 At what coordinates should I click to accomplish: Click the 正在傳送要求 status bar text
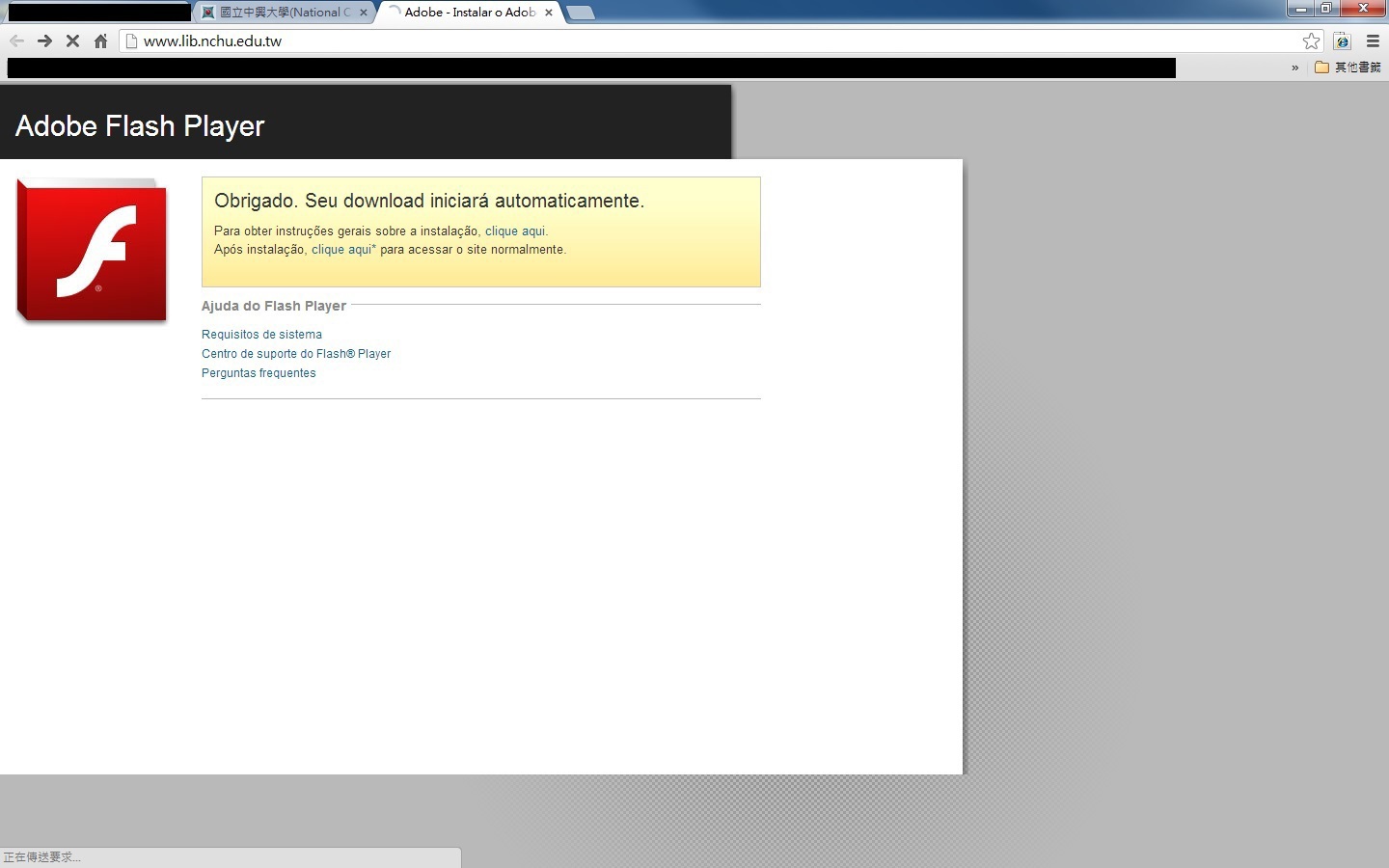click(42, 857)
